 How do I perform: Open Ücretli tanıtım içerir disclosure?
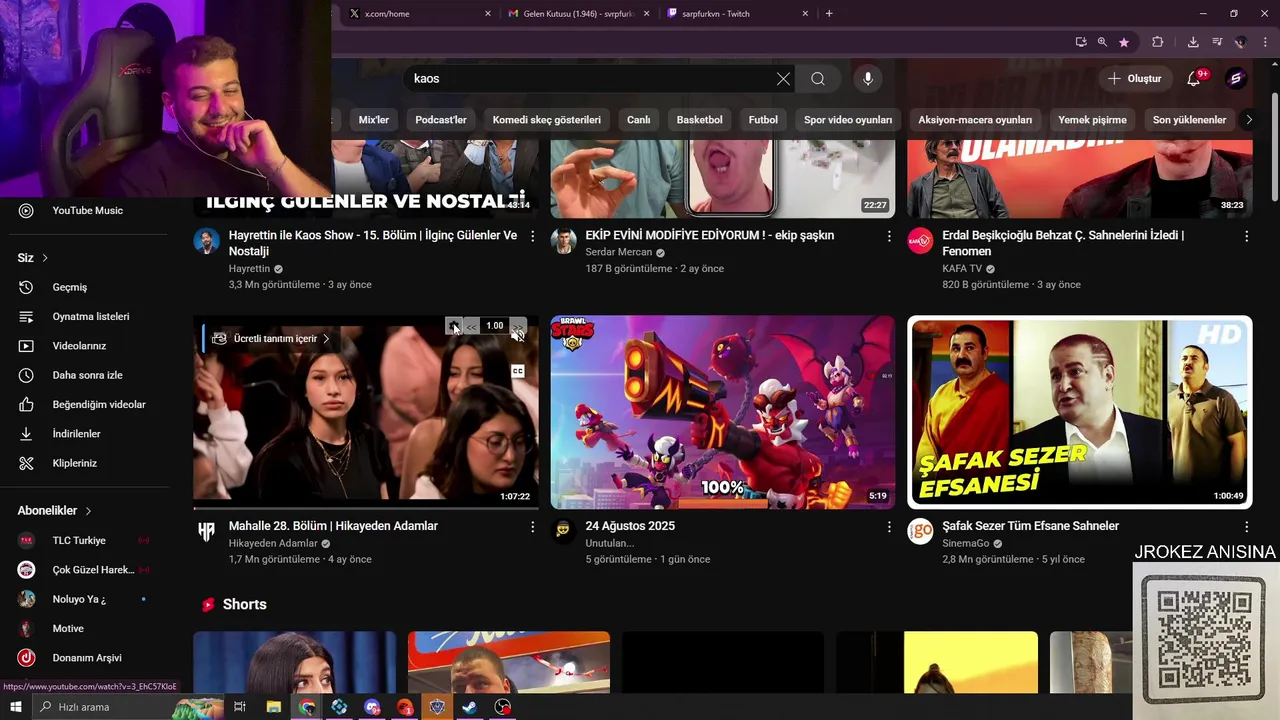270,339
